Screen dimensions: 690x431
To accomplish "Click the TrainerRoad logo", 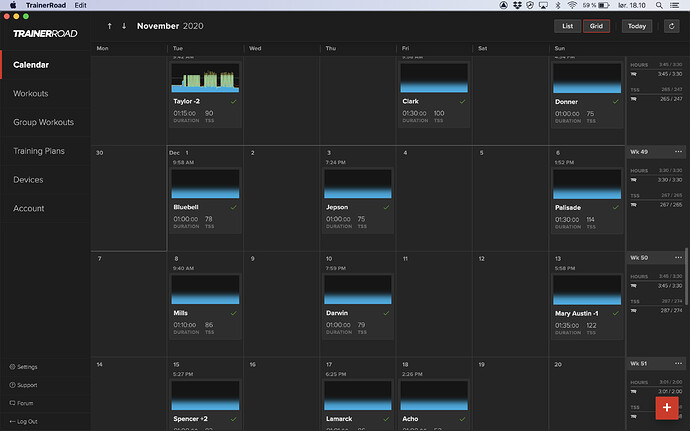I will click(45, 33).
